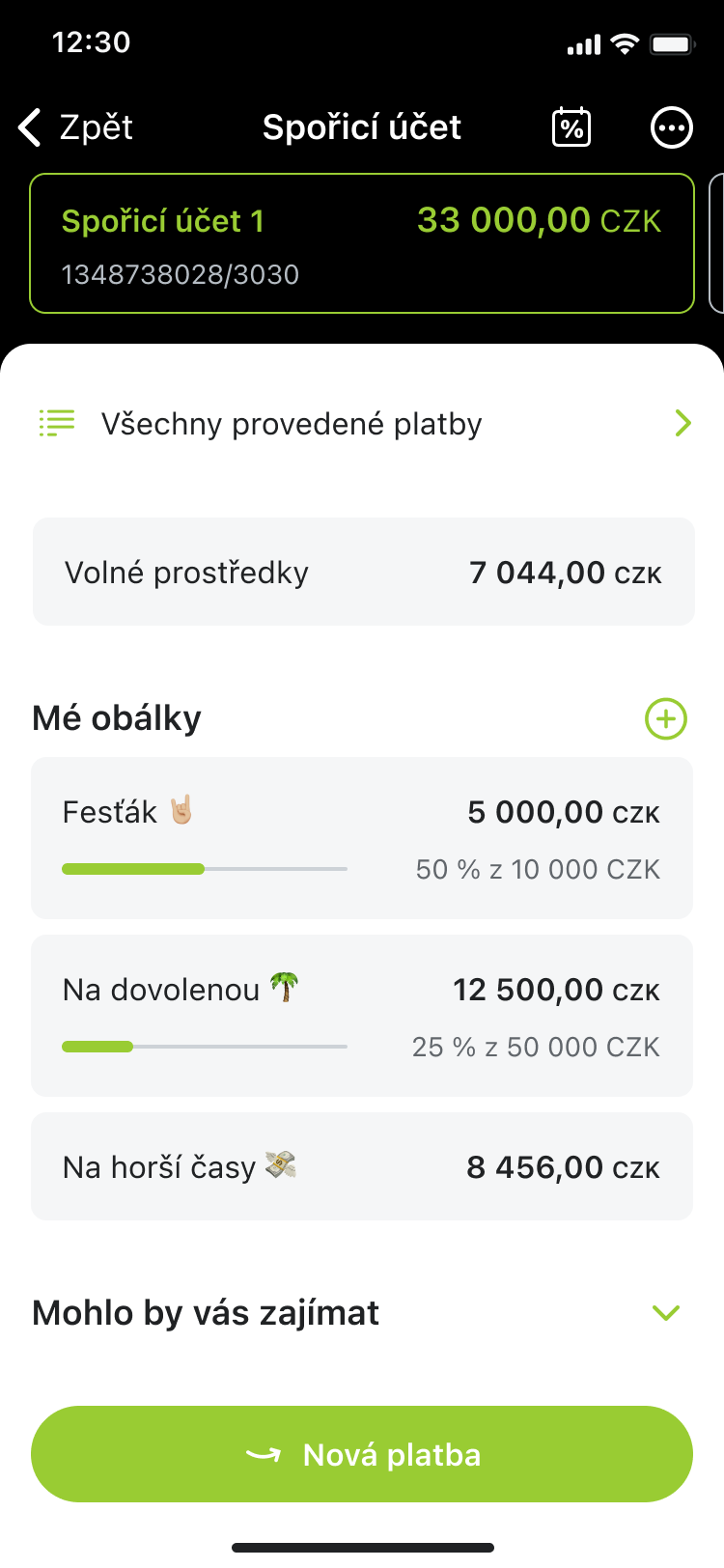Viewport: 724px width, 1568px height.
Task: Tap the battery indicator in status bar
Action: point(672,43)
